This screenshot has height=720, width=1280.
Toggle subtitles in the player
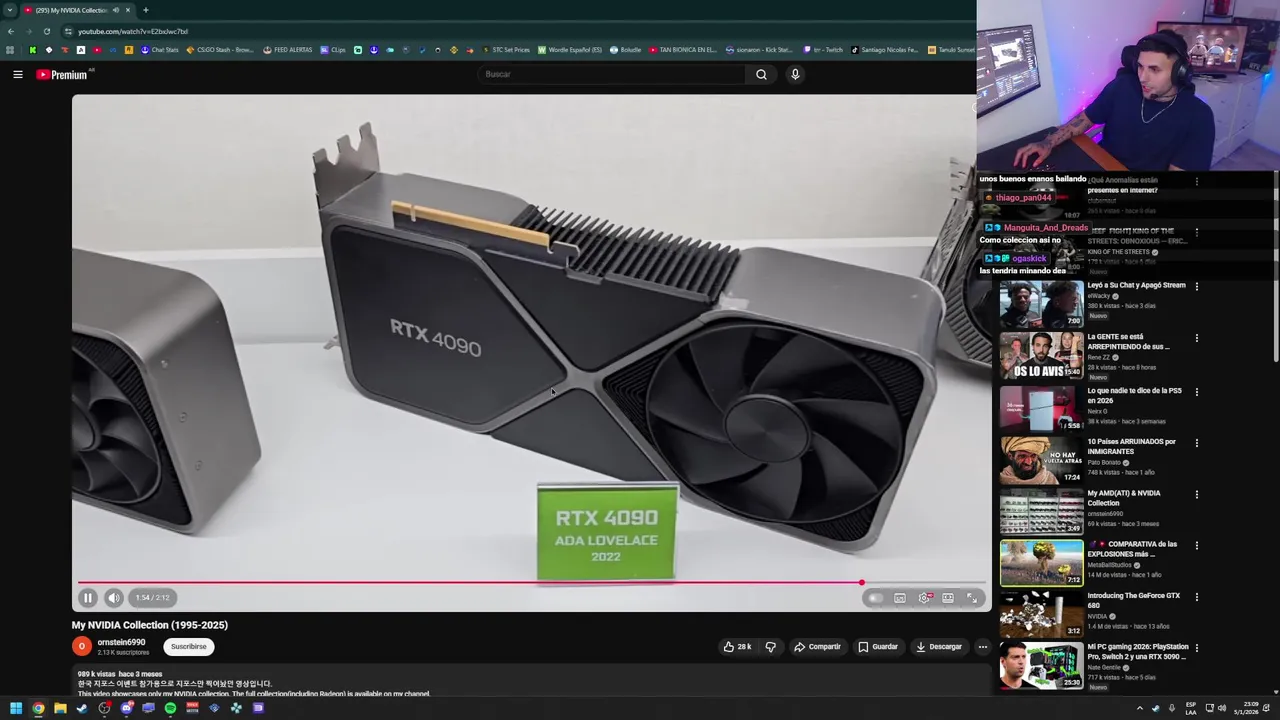pyautogui.click(x=900, y=598)
